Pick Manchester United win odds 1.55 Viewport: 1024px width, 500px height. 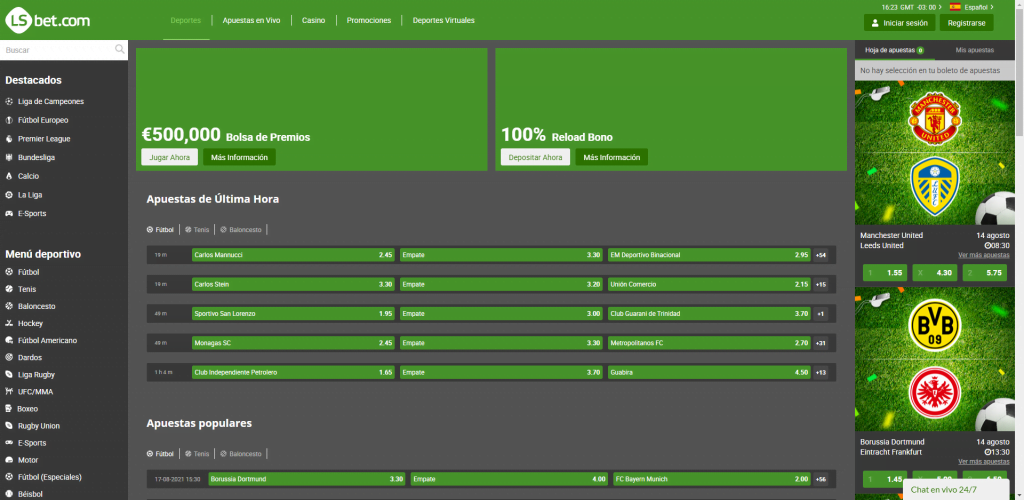[883, 272]
